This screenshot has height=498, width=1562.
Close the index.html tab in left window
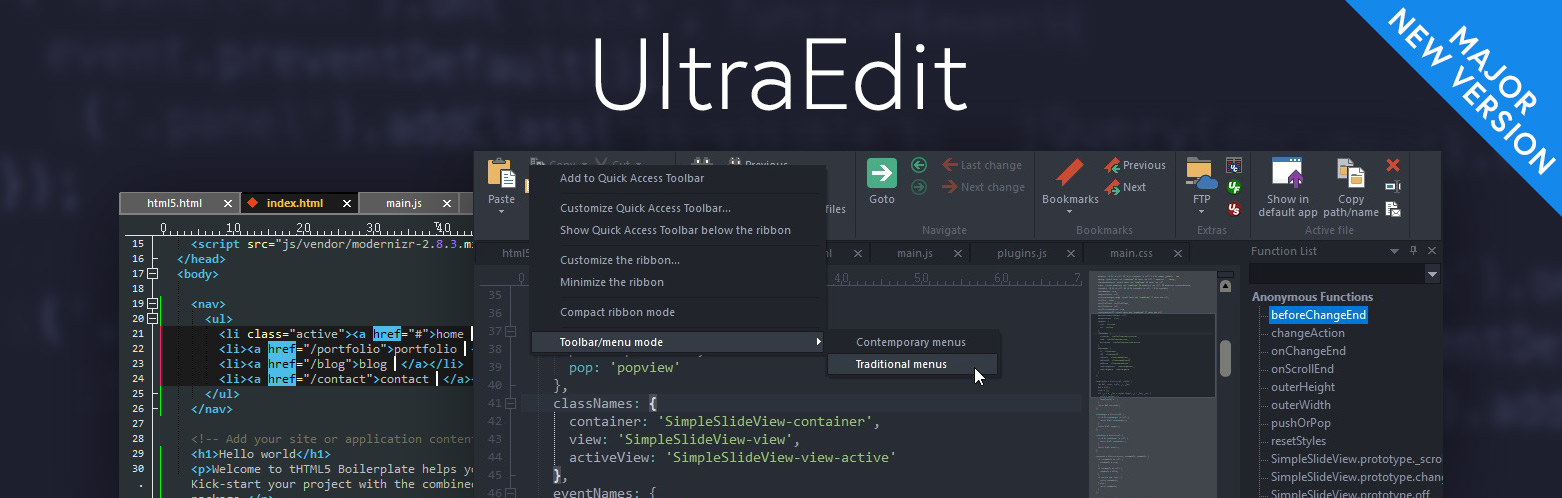346,203
